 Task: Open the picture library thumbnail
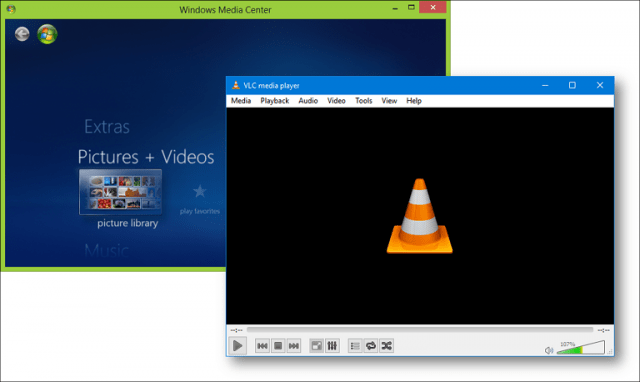point(120,192)
